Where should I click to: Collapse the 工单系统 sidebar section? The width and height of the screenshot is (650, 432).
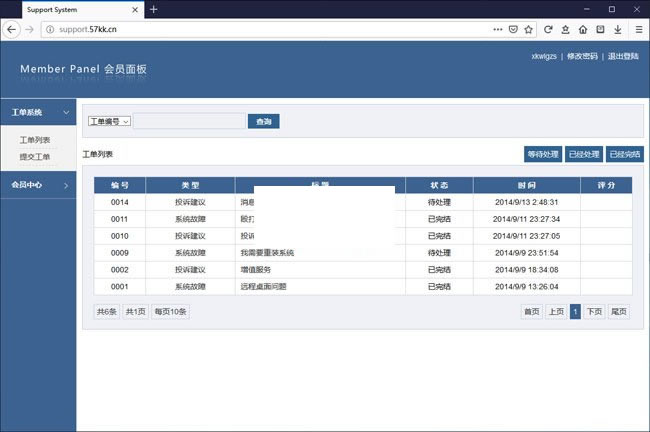point(38,113)
